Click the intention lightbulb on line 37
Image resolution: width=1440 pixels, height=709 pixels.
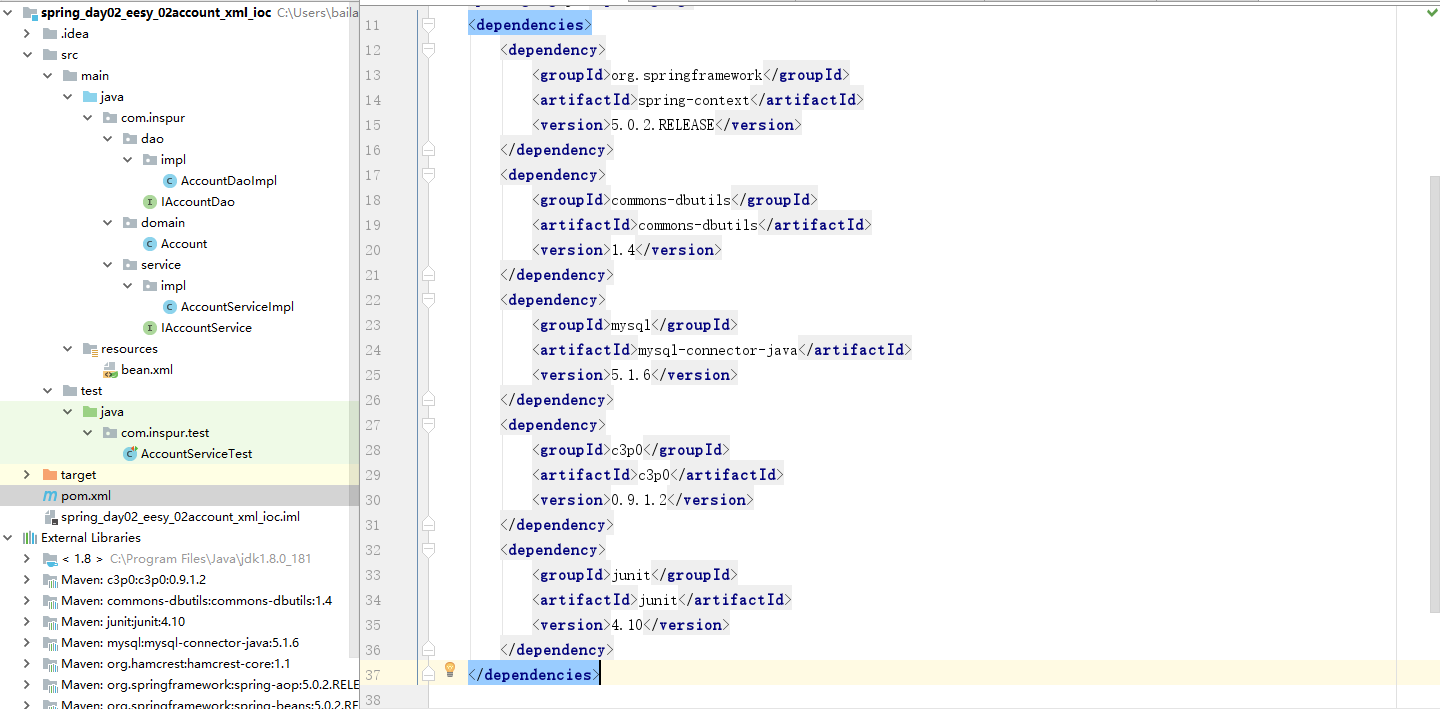click(x=450, y=668)
